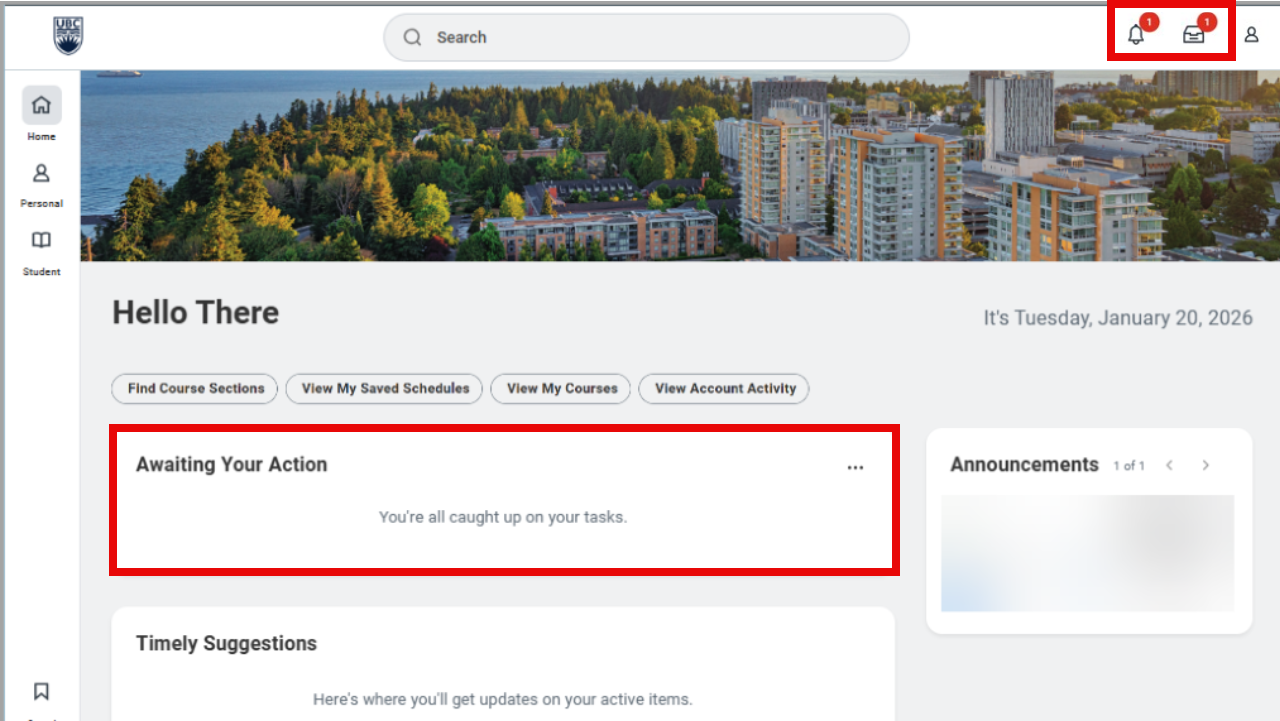The height and width of the screenshot is (721, 1280).
Task: Open the Student section in the sidebar
Action: pyautogui.click(x=41, y=240)
